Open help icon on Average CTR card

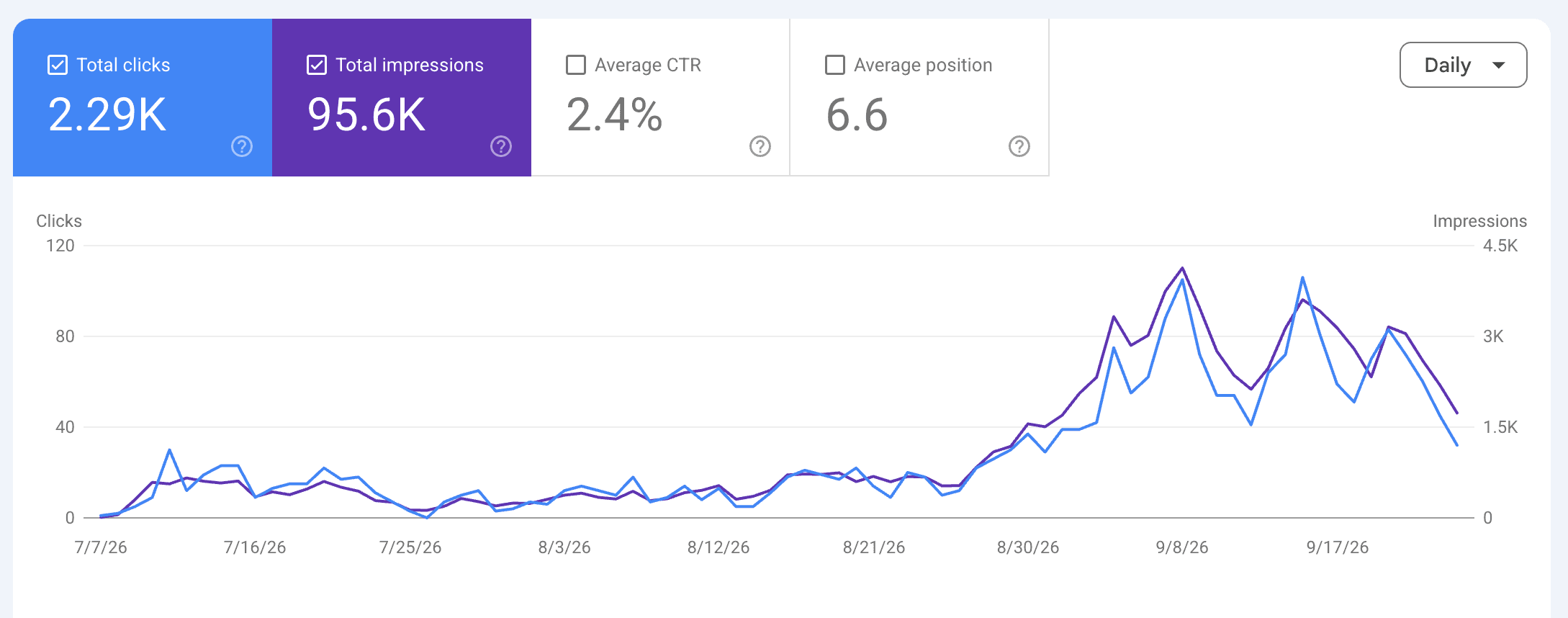(x=760, y=146)
